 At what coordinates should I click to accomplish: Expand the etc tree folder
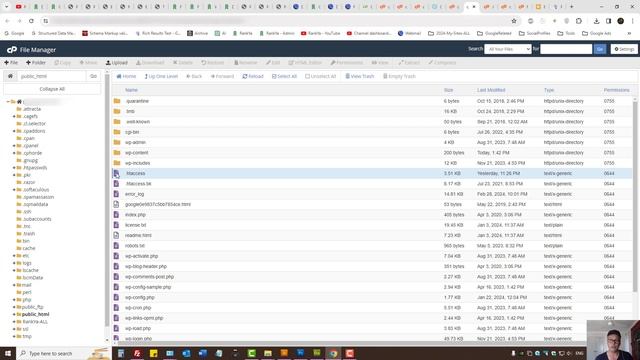coord(14,256)
